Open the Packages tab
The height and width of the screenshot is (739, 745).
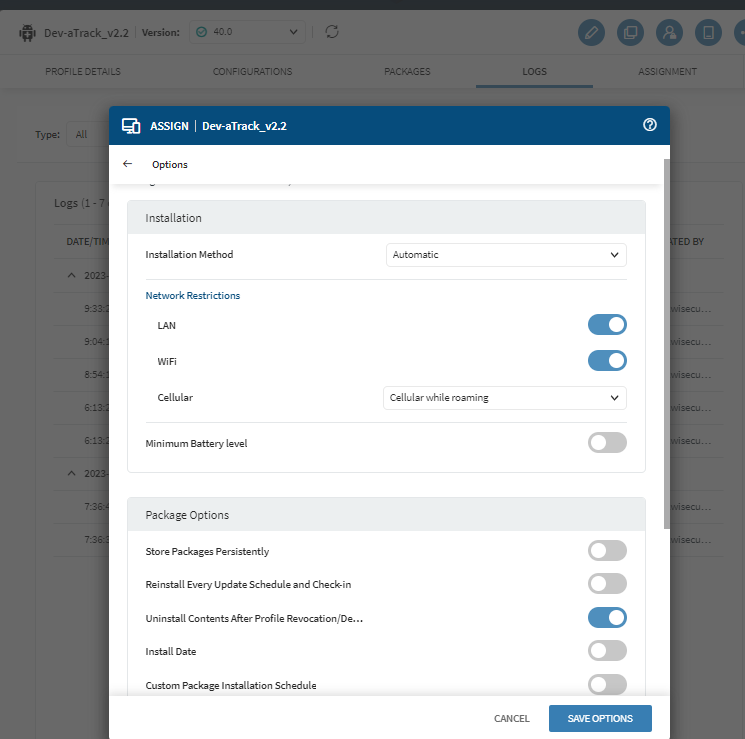pyautogui.click(x=407, y=72)
